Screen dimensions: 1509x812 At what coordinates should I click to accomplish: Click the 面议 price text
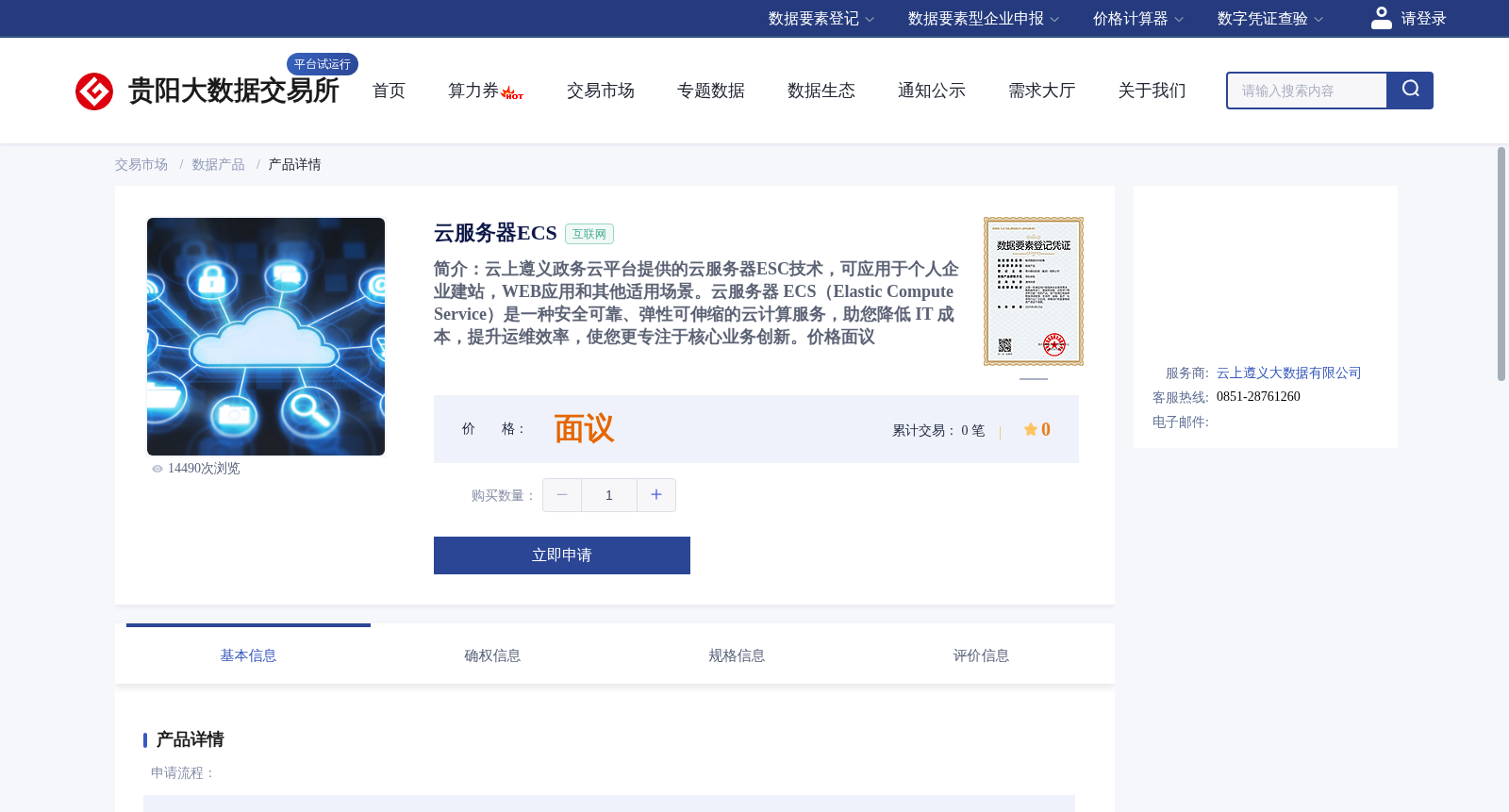point(585,429)
